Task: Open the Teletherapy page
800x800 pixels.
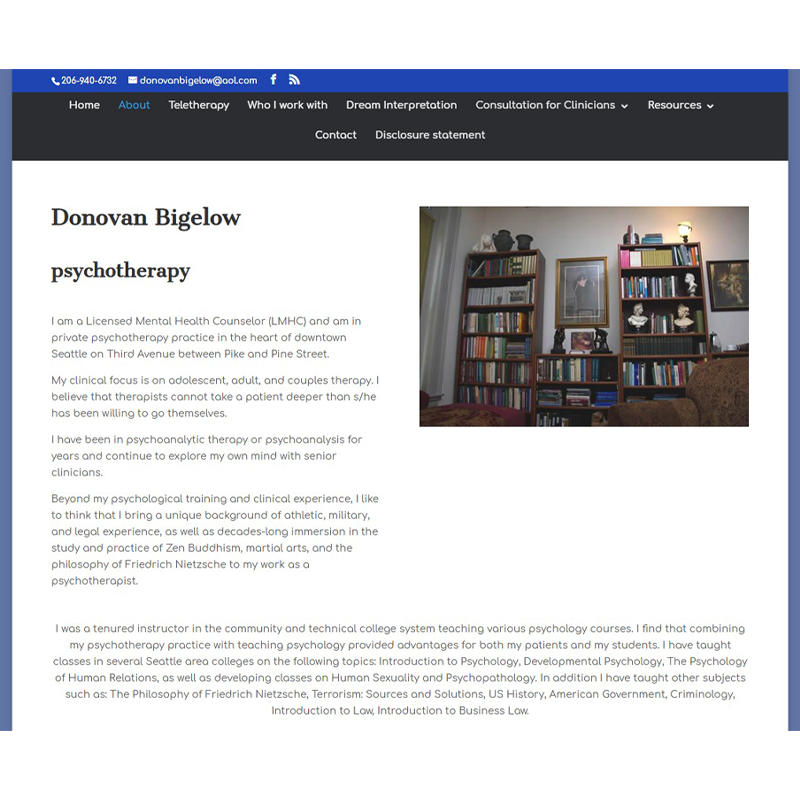Action: 199,105
